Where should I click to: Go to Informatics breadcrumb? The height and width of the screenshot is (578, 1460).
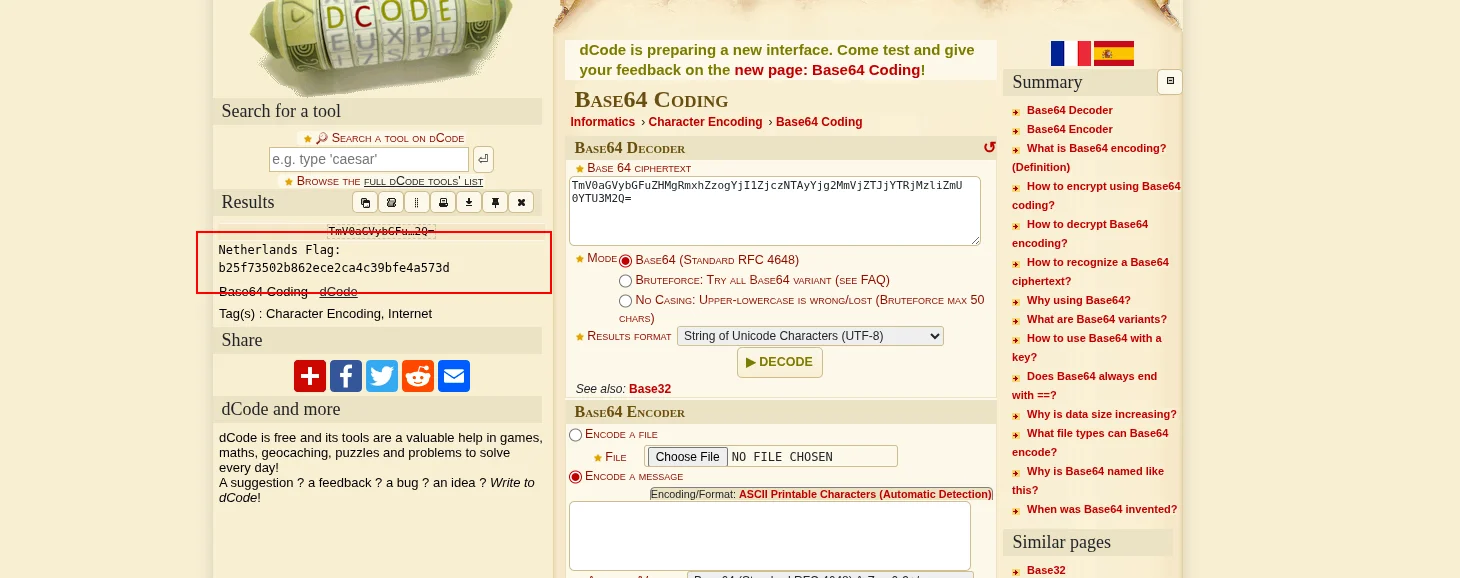[603, 122]
